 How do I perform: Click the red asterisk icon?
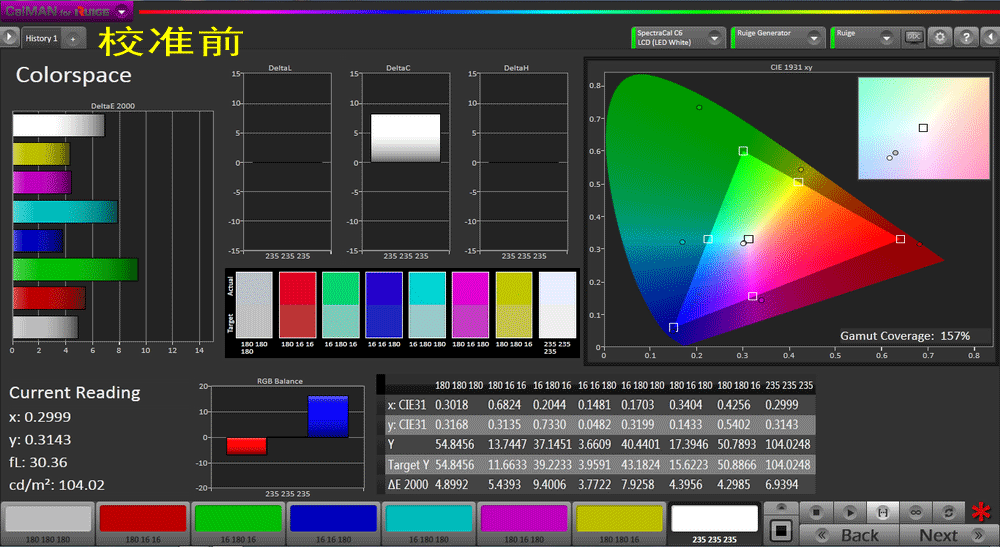click(x=981, y=513)
